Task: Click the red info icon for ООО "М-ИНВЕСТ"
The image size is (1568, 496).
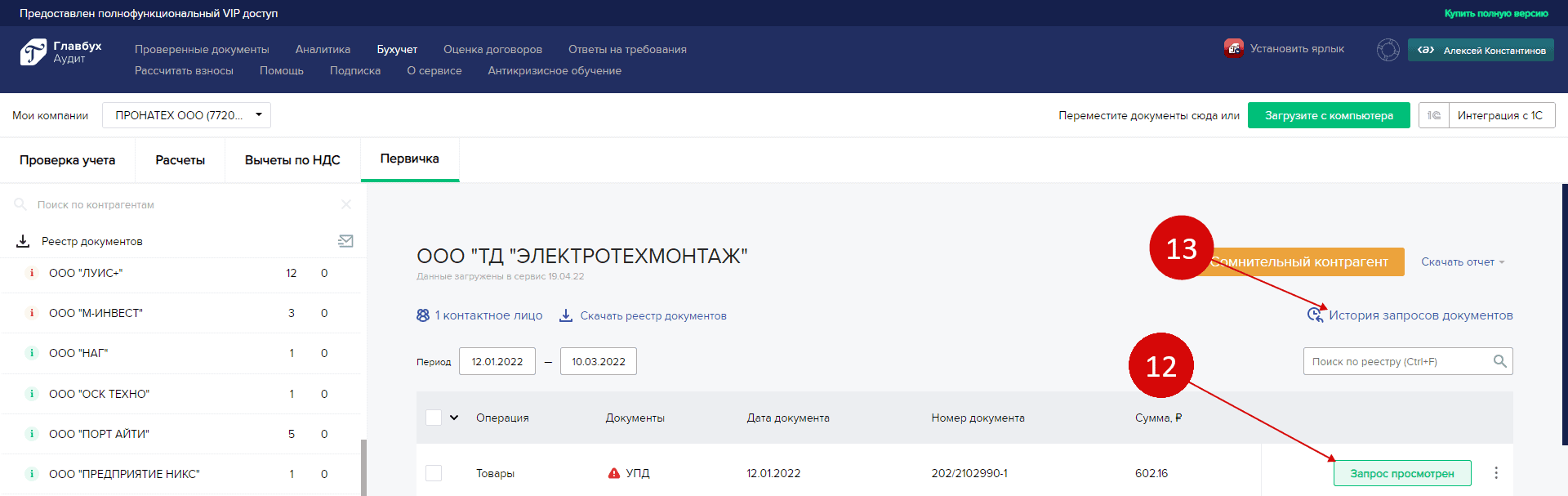Action: tap(32, 313)
